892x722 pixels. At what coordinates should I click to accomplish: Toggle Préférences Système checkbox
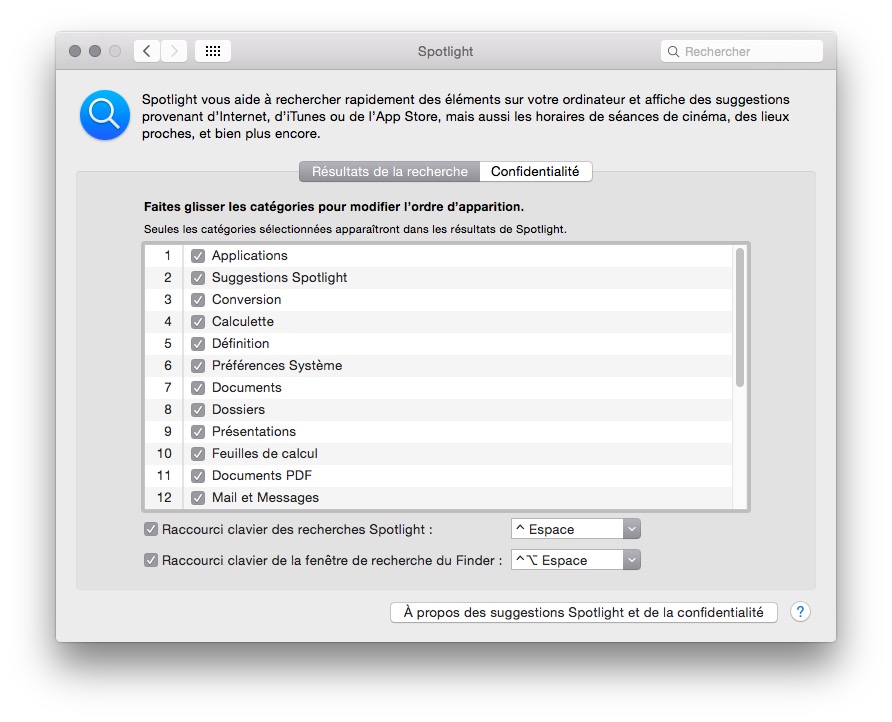[198, 366]
